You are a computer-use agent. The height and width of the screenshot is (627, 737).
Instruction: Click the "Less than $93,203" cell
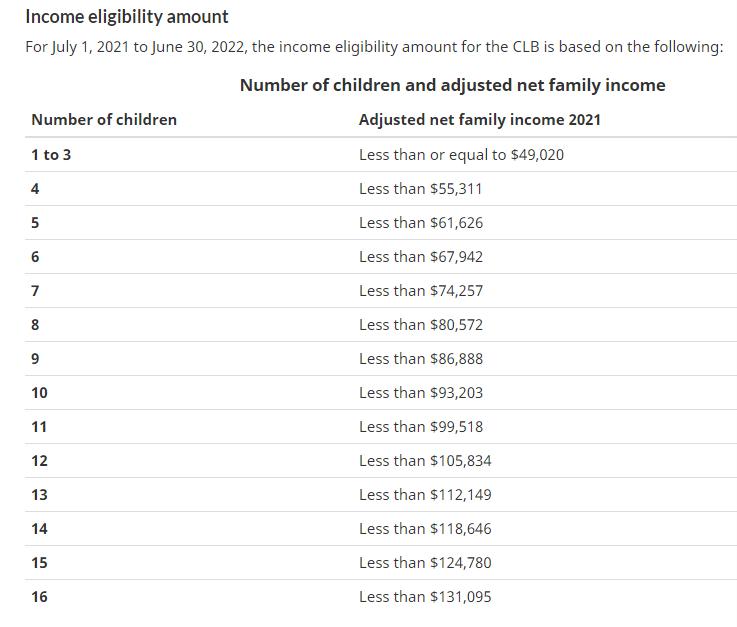pos(421,393)
